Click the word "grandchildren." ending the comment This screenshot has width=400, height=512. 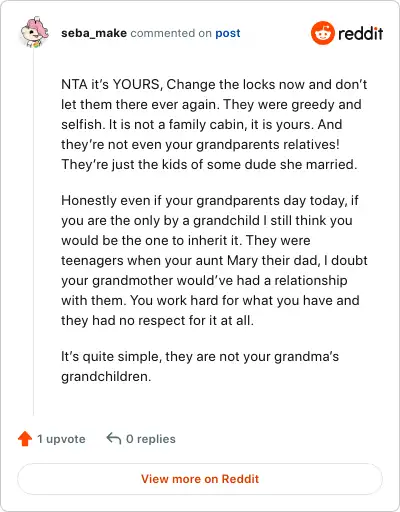coord(106,377)
